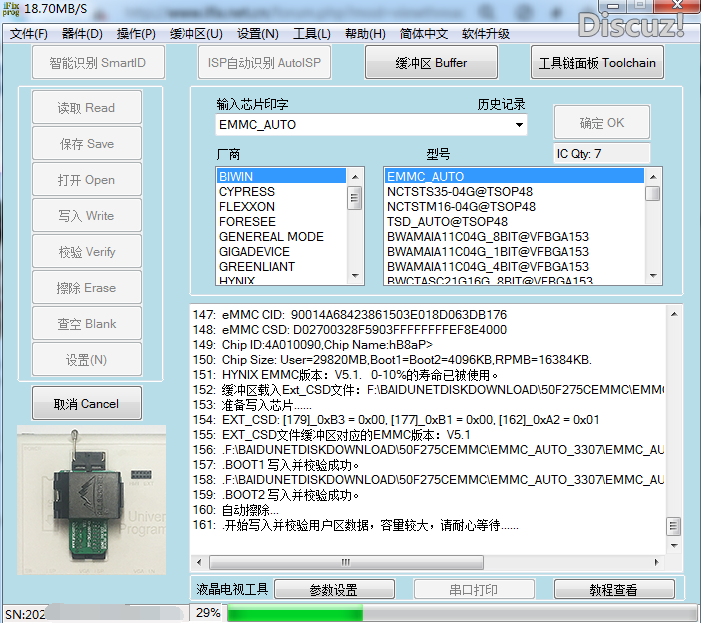Open the 教程查看 tutorial button
701x623 pixels.
(x=614, y=589)
